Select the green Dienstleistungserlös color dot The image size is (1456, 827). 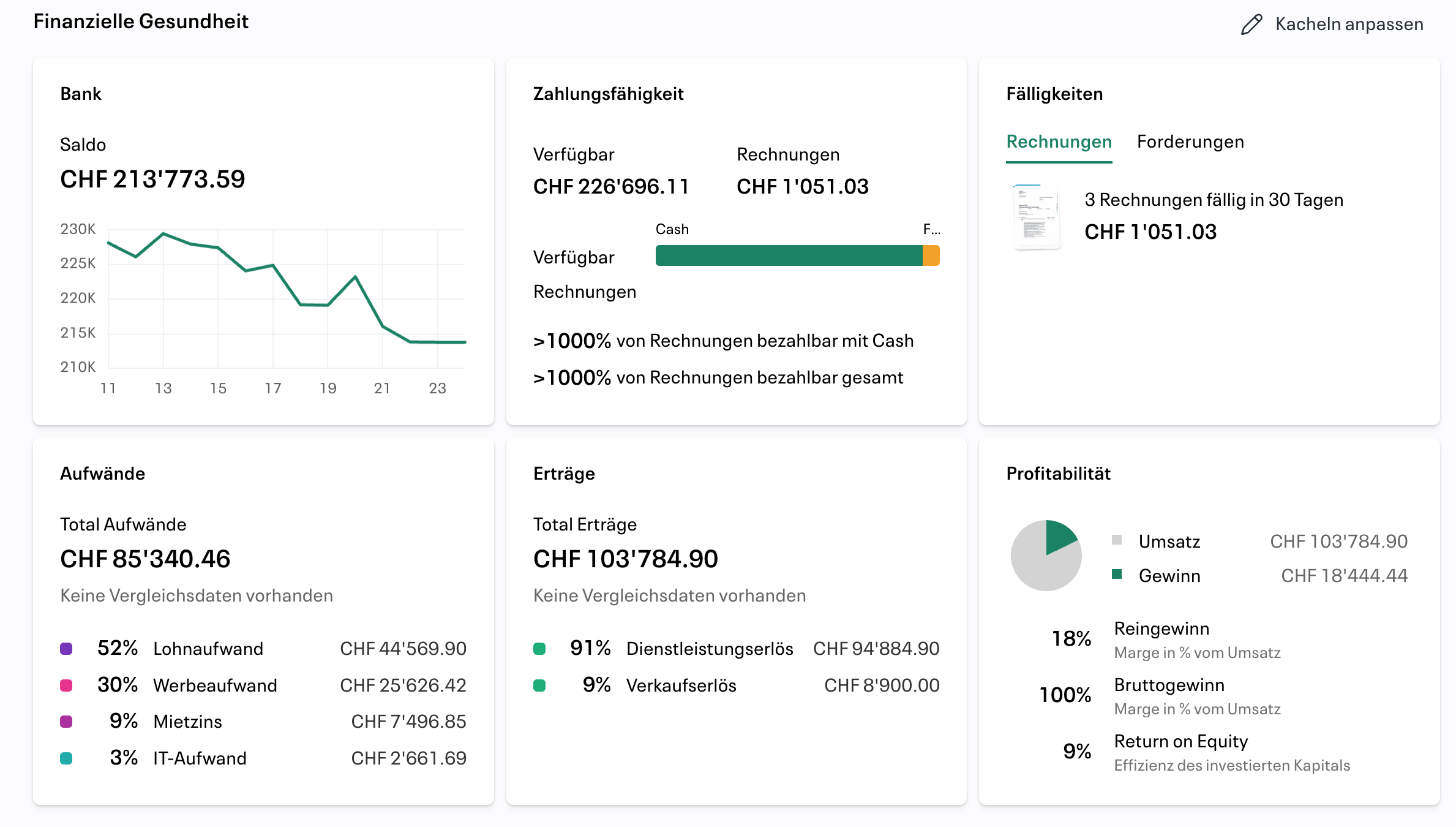[540, 648]
